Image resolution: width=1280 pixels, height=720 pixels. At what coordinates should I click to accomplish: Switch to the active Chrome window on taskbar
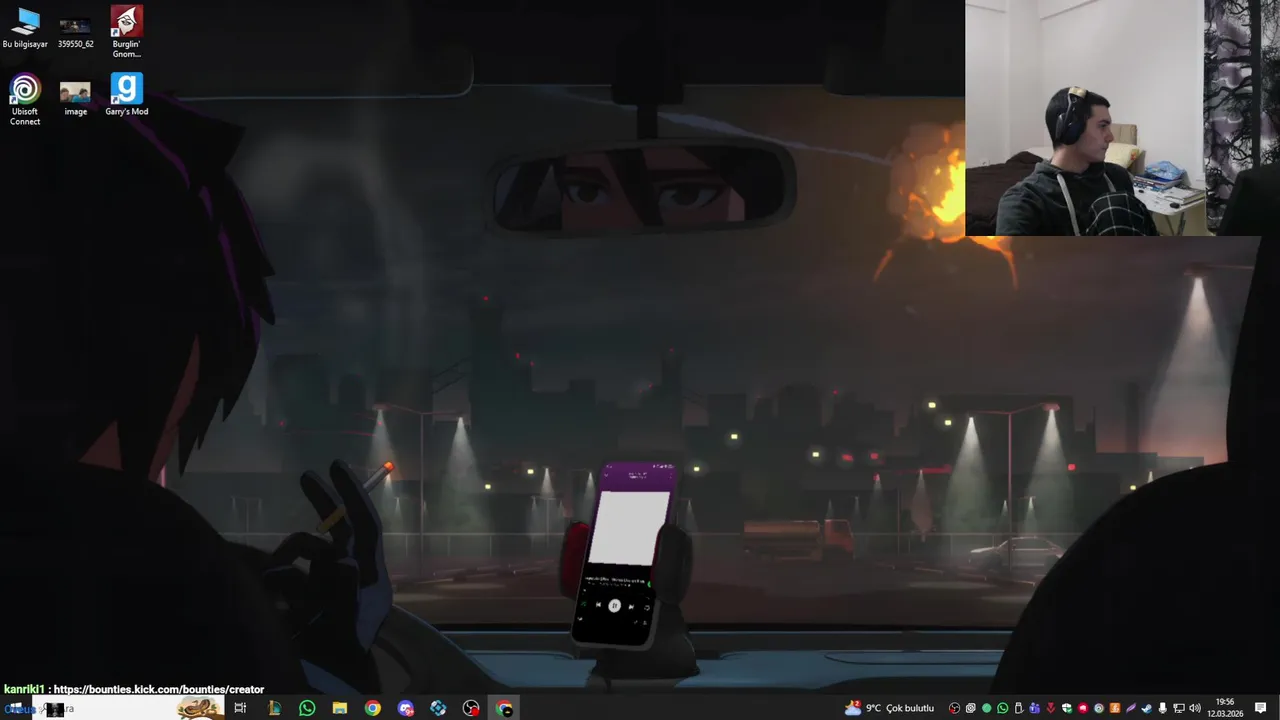tap(504, 708)
